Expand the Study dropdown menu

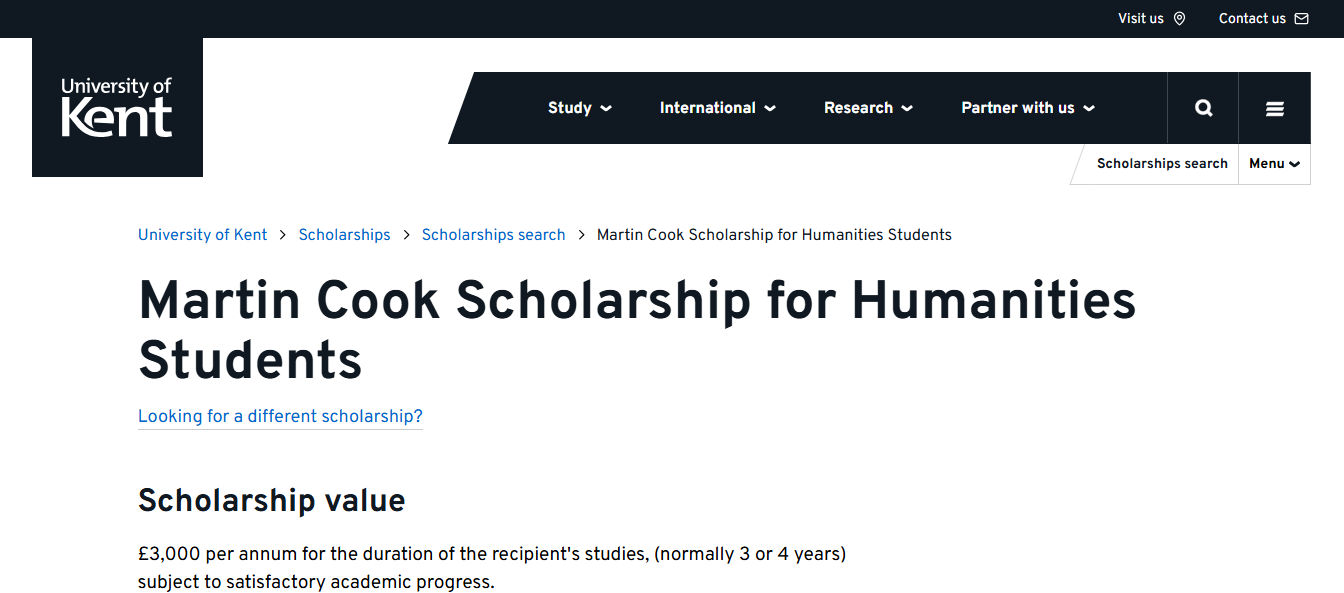pos(579,108)
